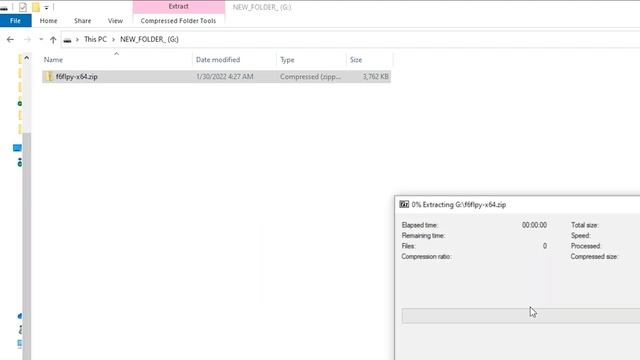
Task: Click the drive icon in address bar
Action: click(x=67, y=40)
